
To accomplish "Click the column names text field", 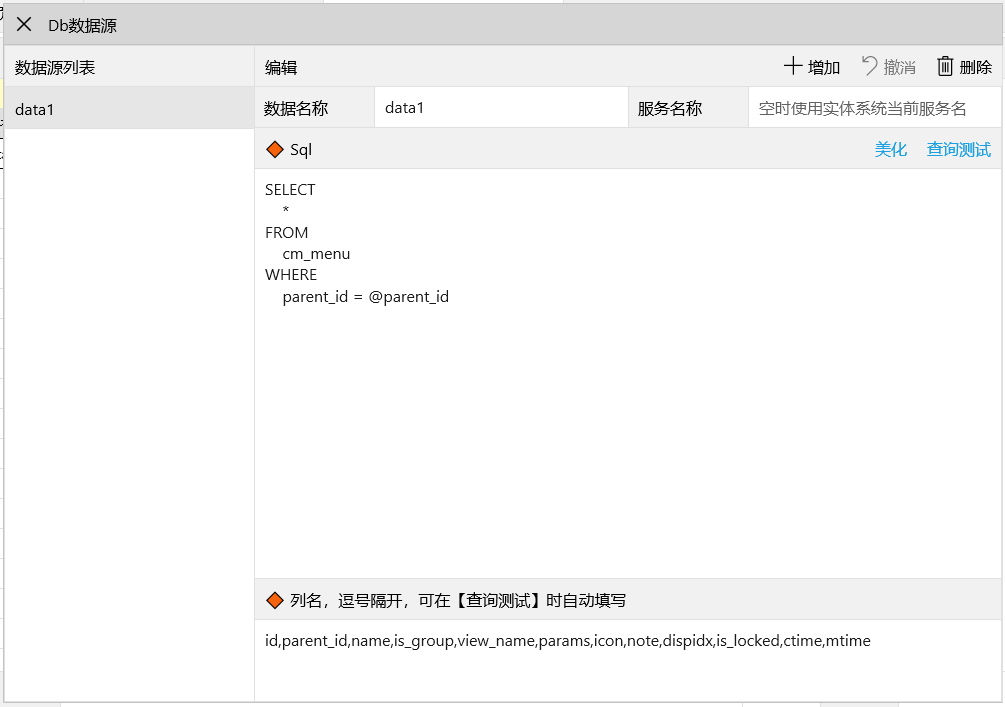I will point(627,660).
